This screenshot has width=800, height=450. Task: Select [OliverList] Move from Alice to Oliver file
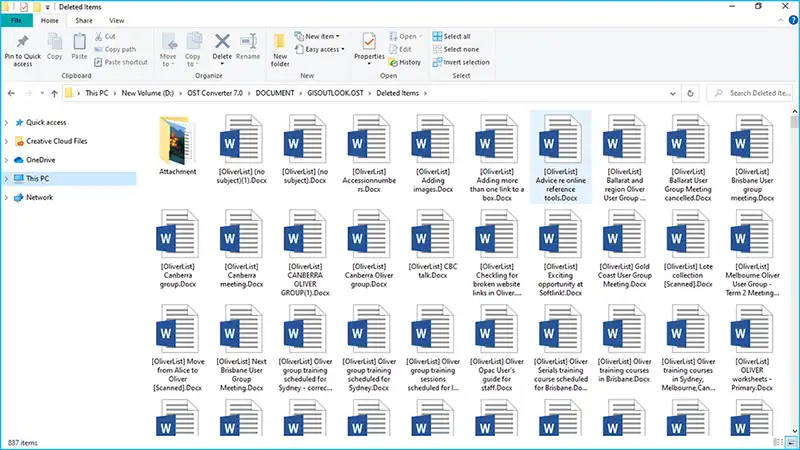point(178,348)
